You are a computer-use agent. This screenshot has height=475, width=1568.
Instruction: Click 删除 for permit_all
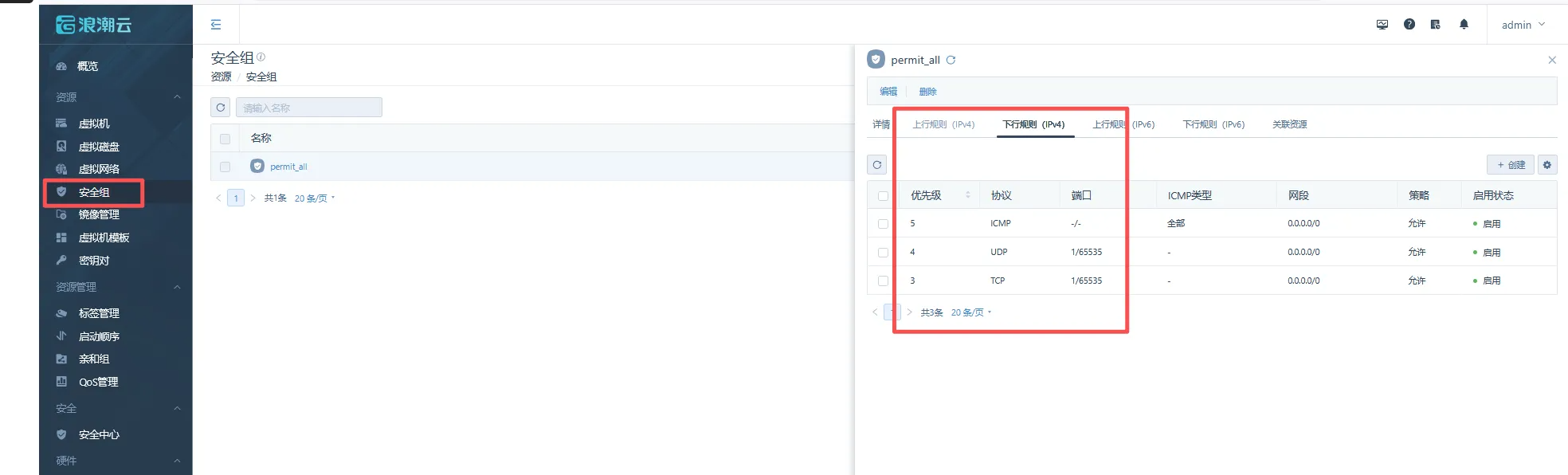[x=927, y=92]
